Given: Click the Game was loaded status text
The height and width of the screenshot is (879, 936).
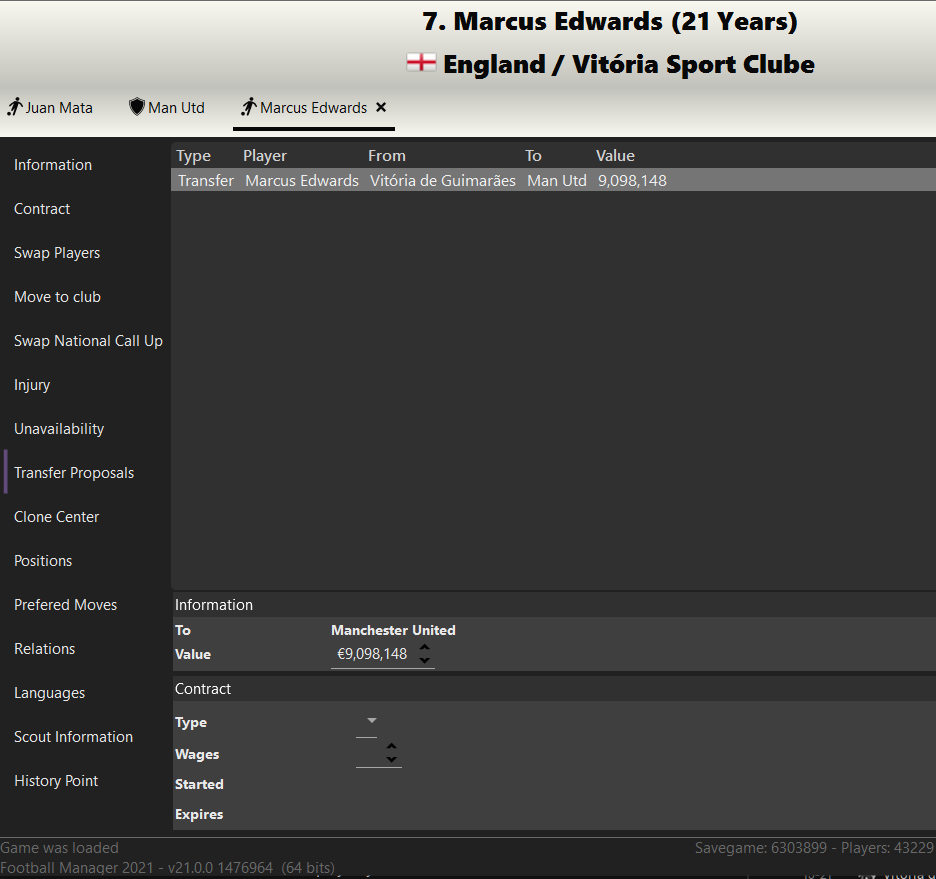Looking at the screenshot, I should point(60,848).
